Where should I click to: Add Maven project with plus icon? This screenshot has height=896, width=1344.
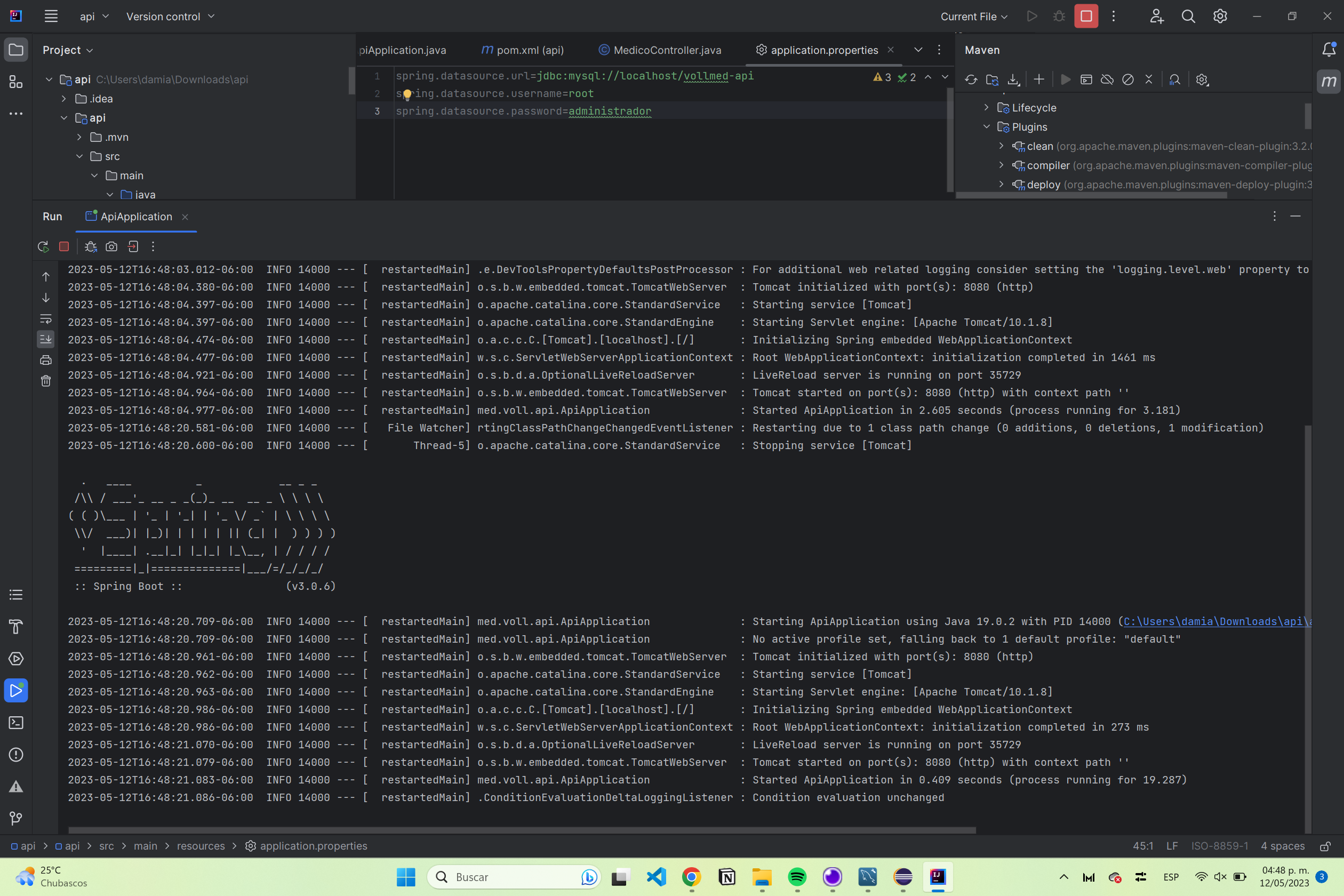coord(1039,79)
